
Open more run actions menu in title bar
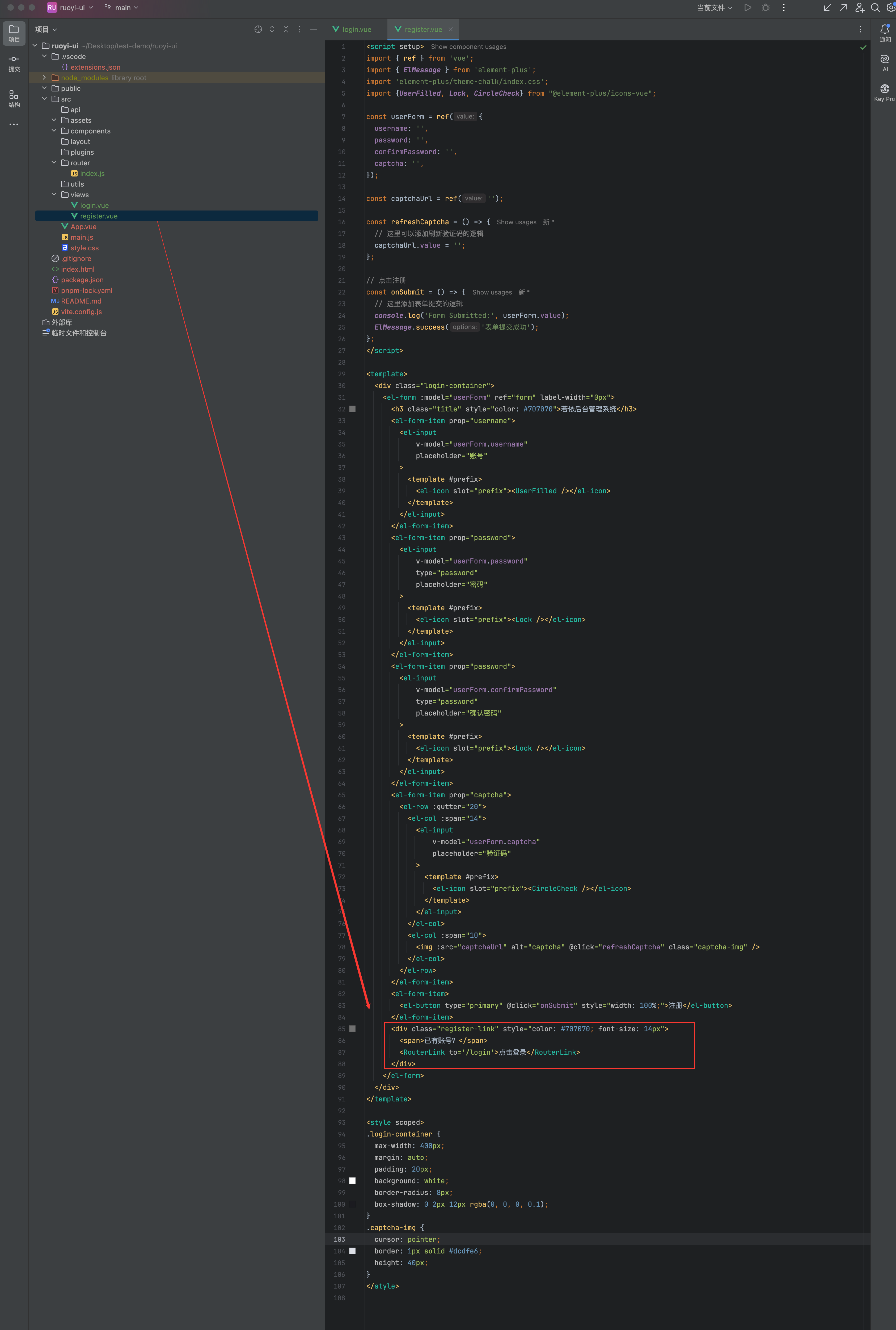coord(783,7)
